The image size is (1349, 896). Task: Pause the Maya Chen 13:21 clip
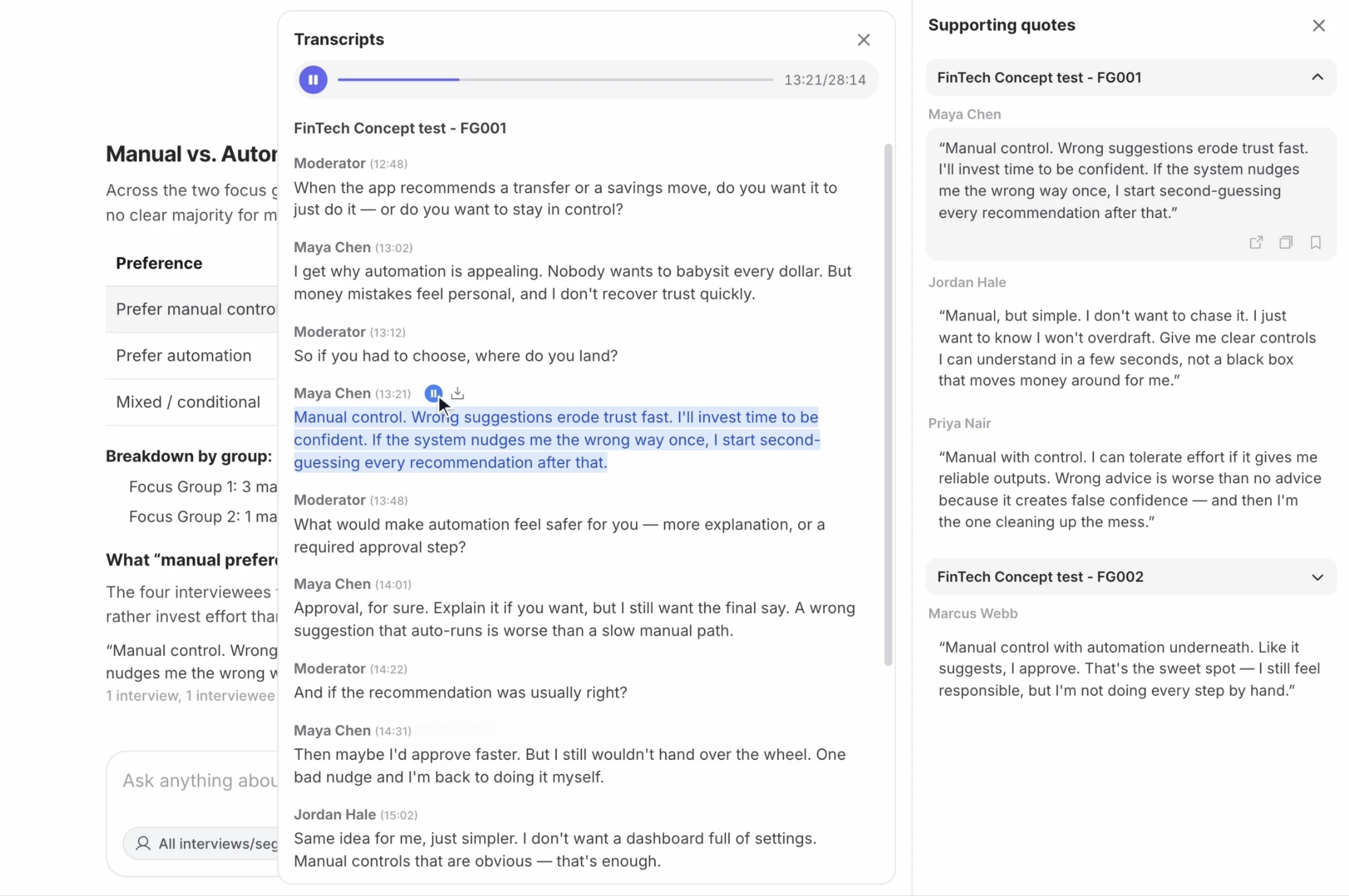tap(433, 393)
